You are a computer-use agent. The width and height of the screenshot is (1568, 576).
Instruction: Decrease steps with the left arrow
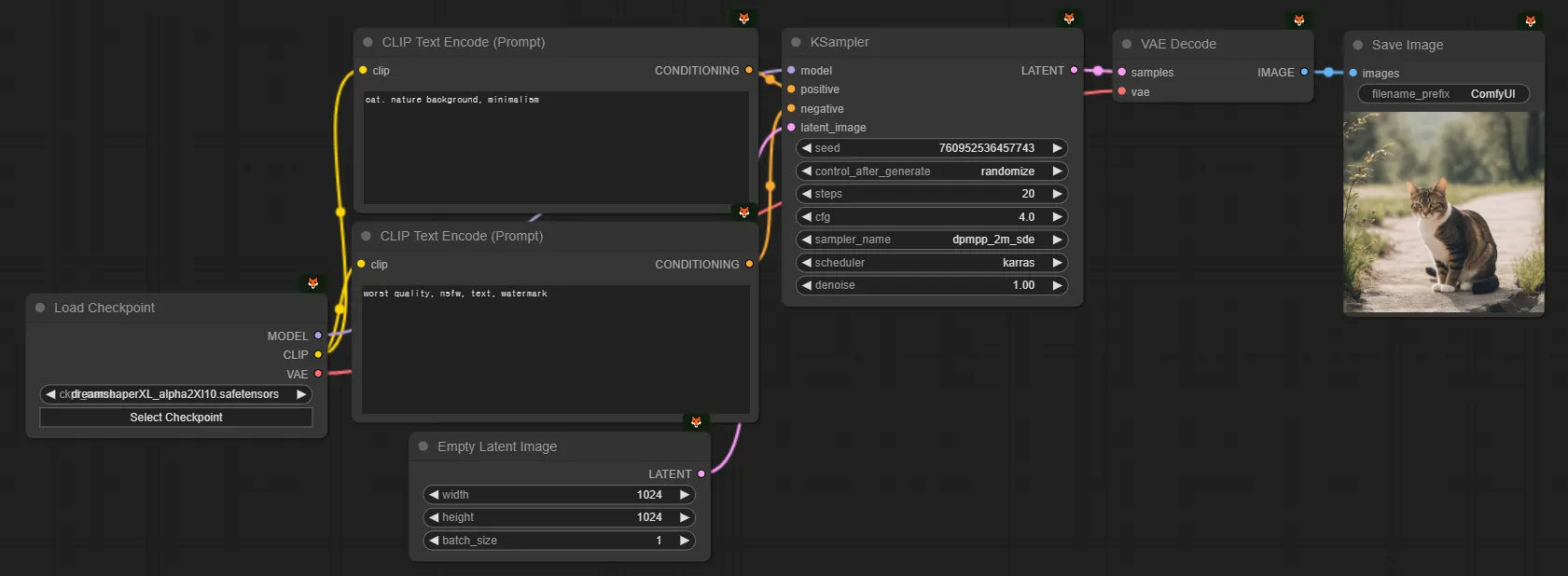[807, 194]
